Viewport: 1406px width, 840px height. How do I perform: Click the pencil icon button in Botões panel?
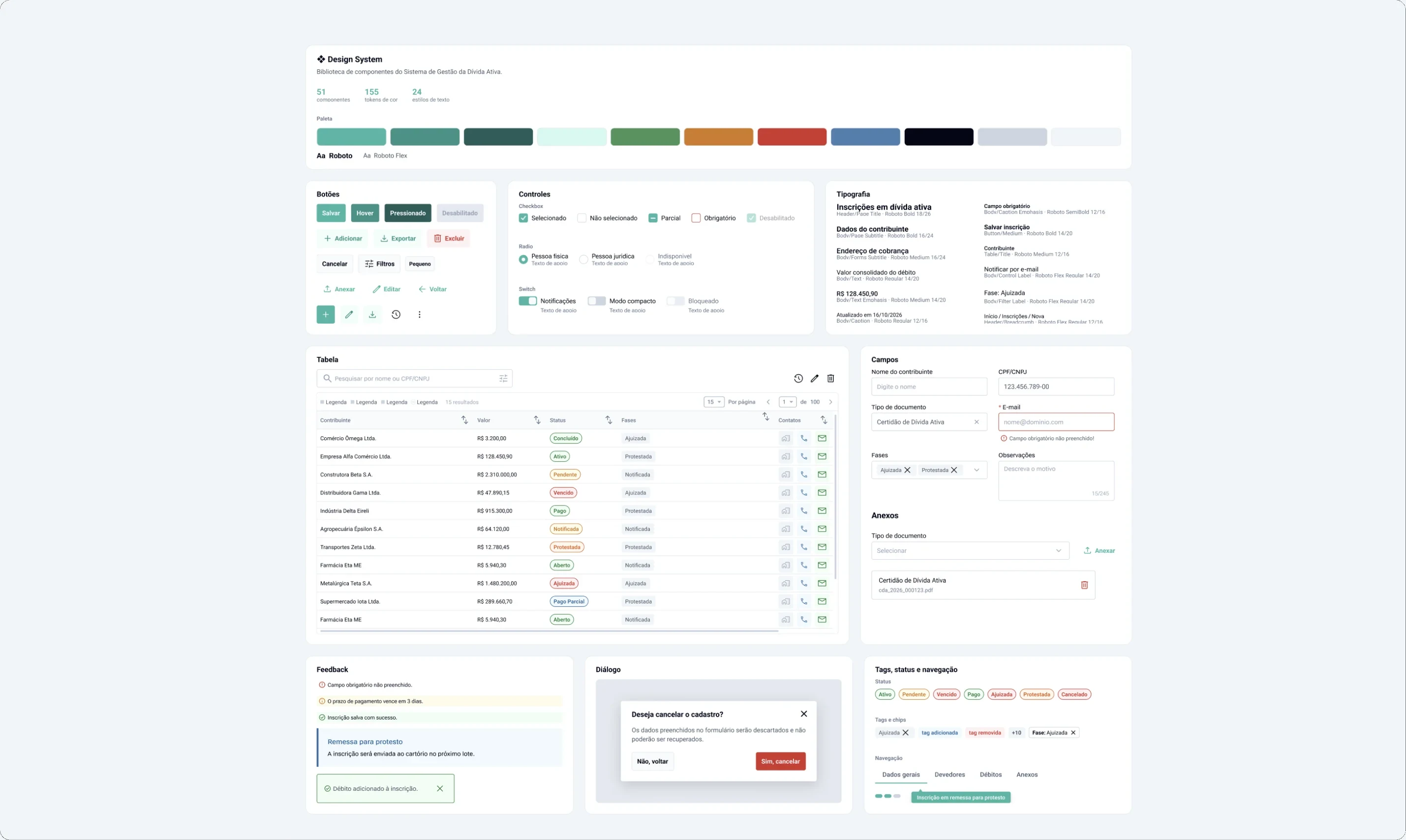349,315
